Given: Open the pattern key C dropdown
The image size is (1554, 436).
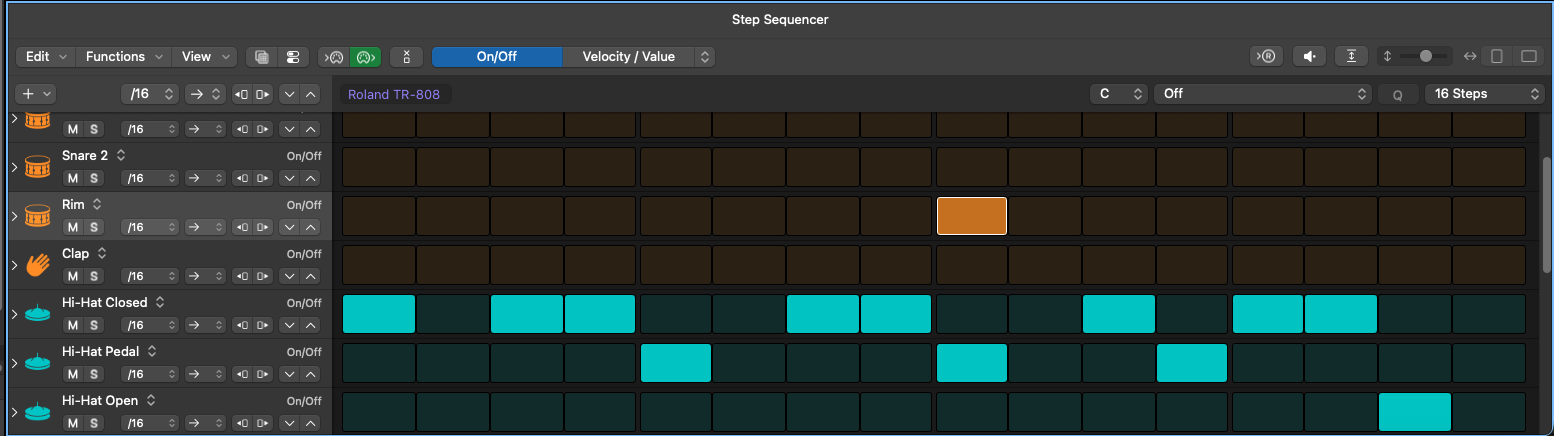Looking at the screenshot, I should (x=1118, y=94).
